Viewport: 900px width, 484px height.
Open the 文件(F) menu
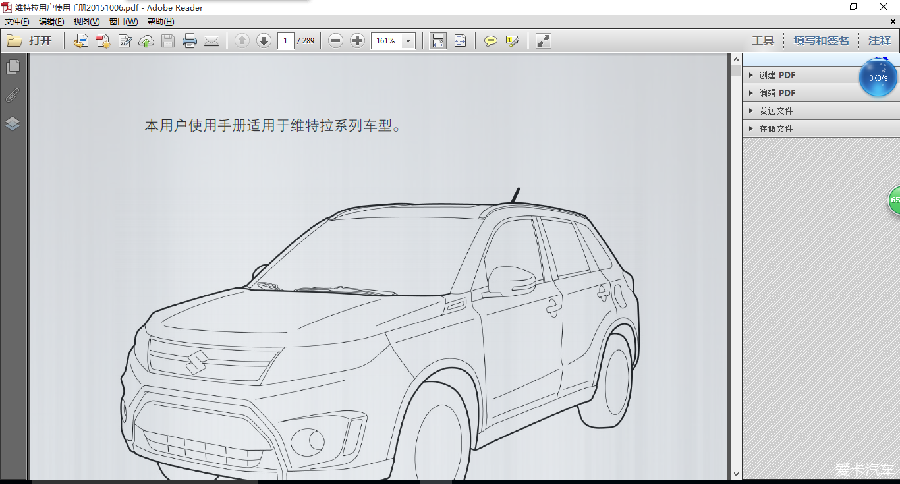17,22
